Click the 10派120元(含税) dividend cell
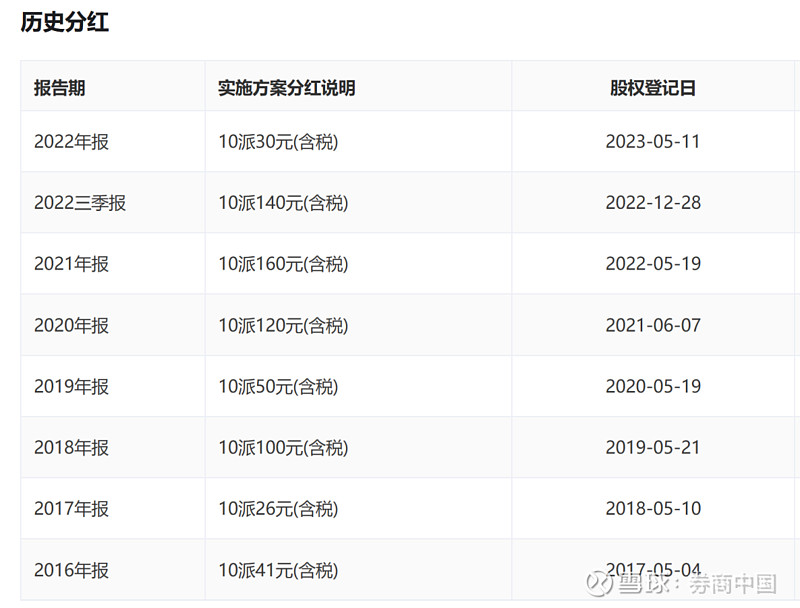Image resolution: width=800 pixels, height=608 pixels. 283,325
